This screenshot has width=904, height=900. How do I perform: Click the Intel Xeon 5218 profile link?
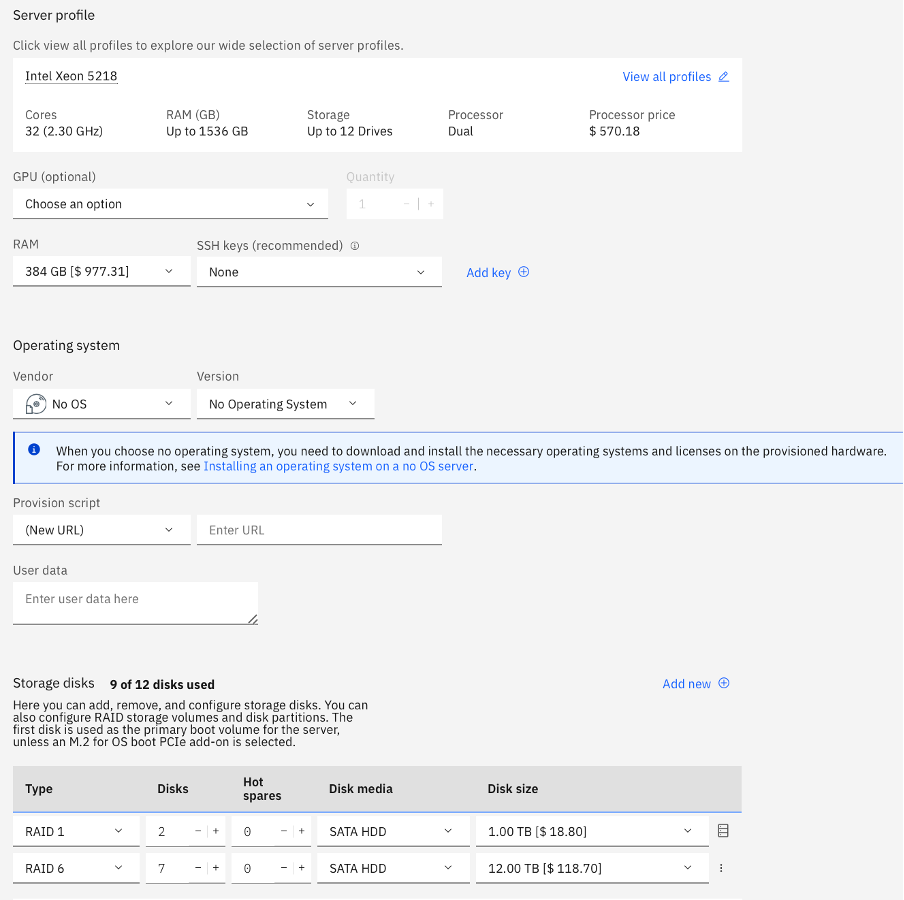71,76
